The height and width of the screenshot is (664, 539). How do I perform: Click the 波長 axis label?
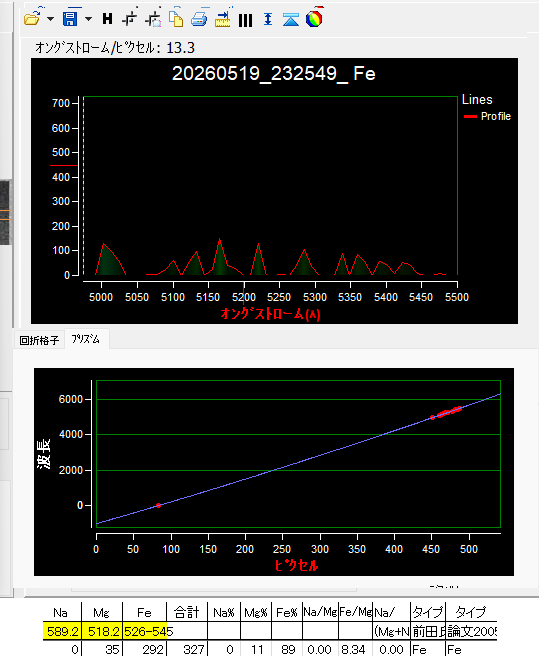coord(44,454)
